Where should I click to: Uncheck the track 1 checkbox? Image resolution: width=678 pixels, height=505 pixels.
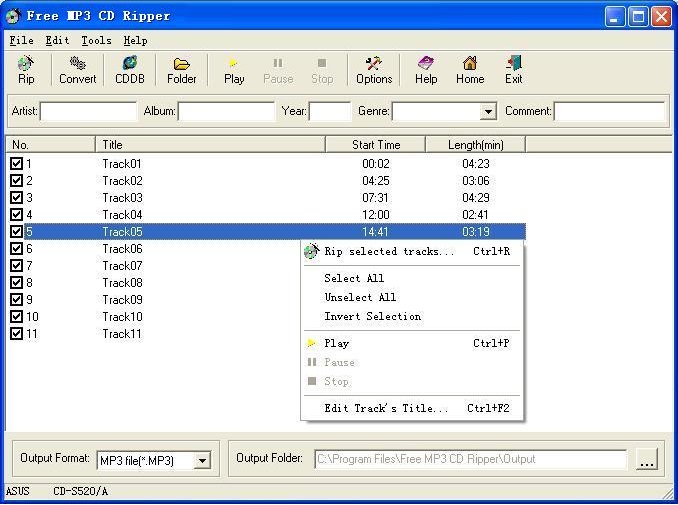tap(16, 163)
